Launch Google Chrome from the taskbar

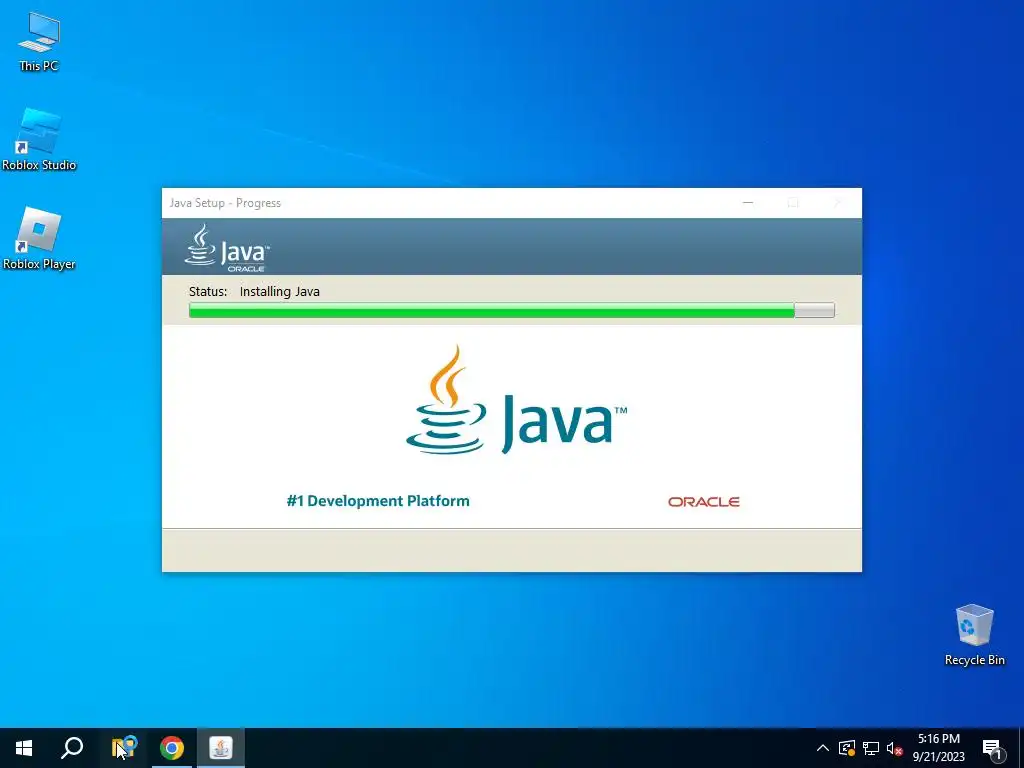point(172,748)
